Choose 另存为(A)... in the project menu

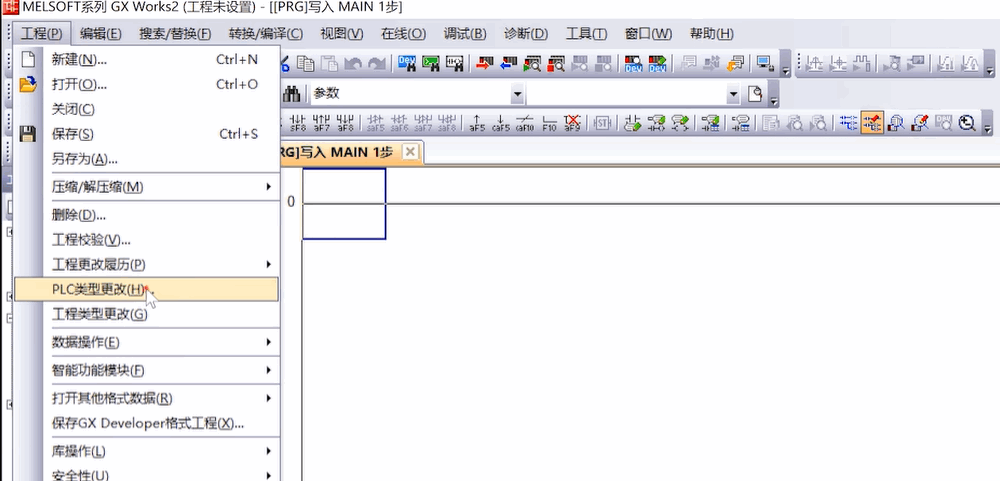(x=147, y=159)
